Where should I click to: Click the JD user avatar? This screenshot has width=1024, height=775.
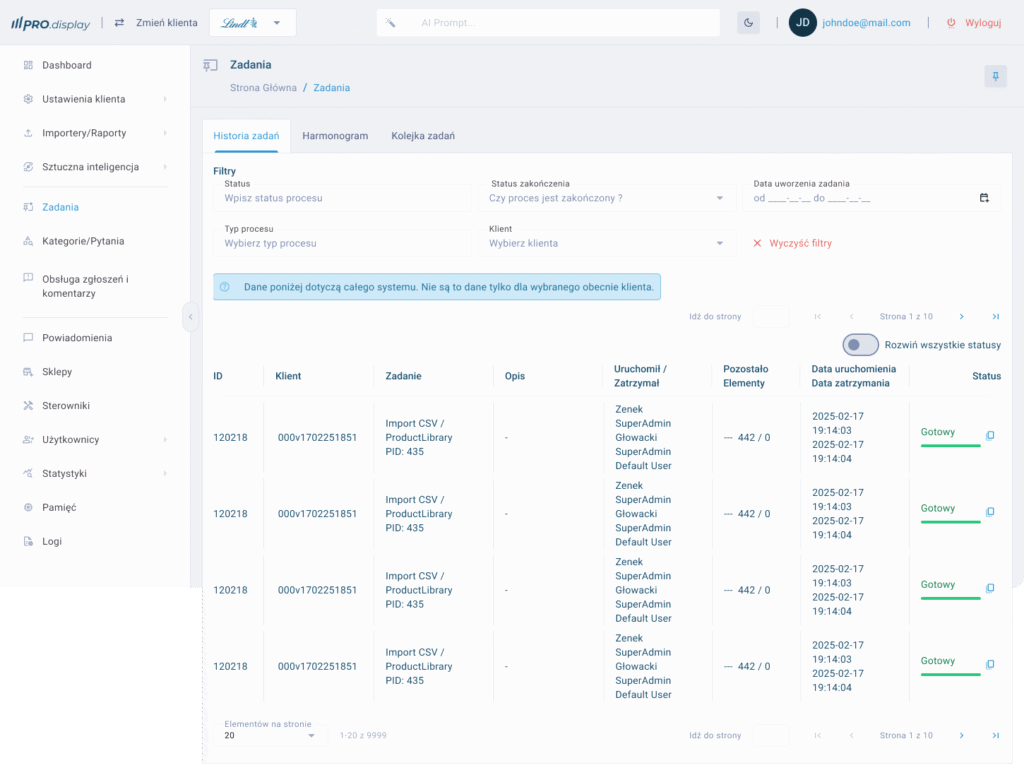pos(802,23)
